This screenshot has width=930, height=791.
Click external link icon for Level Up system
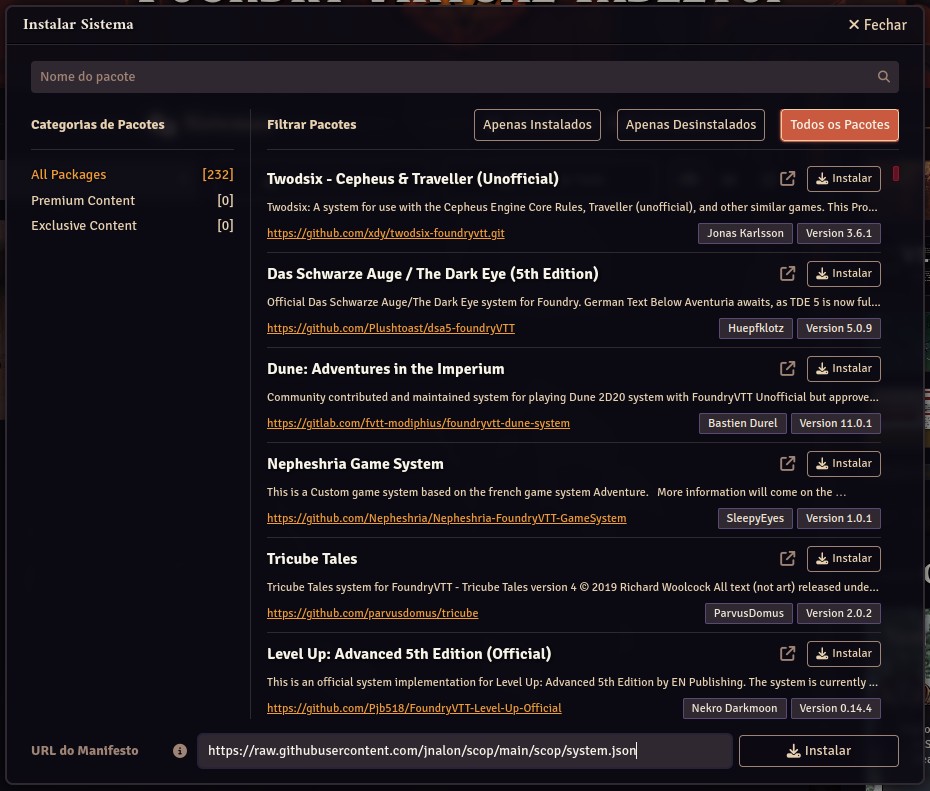pos(787,654)
